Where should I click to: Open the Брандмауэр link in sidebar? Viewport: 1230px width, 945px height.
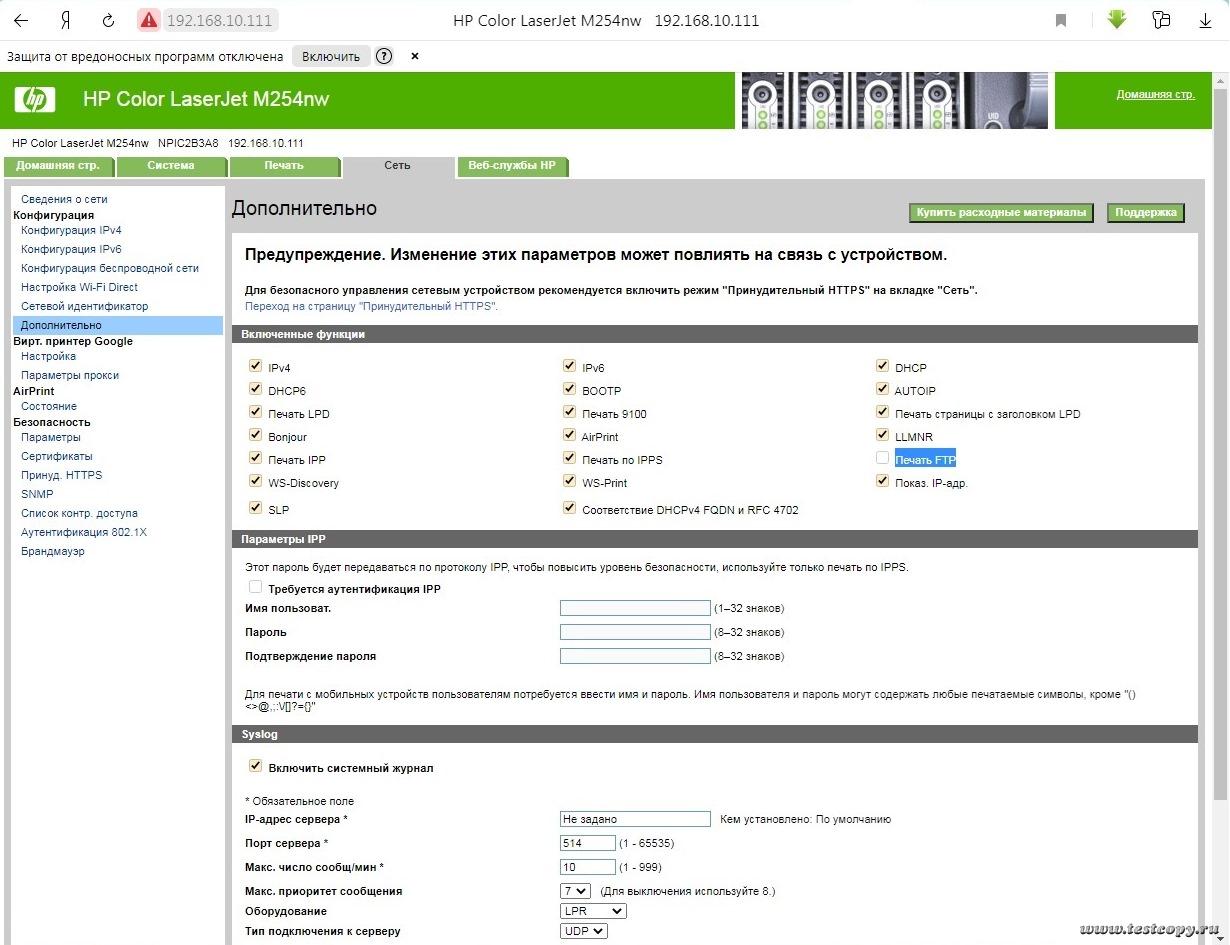(52, 551)
